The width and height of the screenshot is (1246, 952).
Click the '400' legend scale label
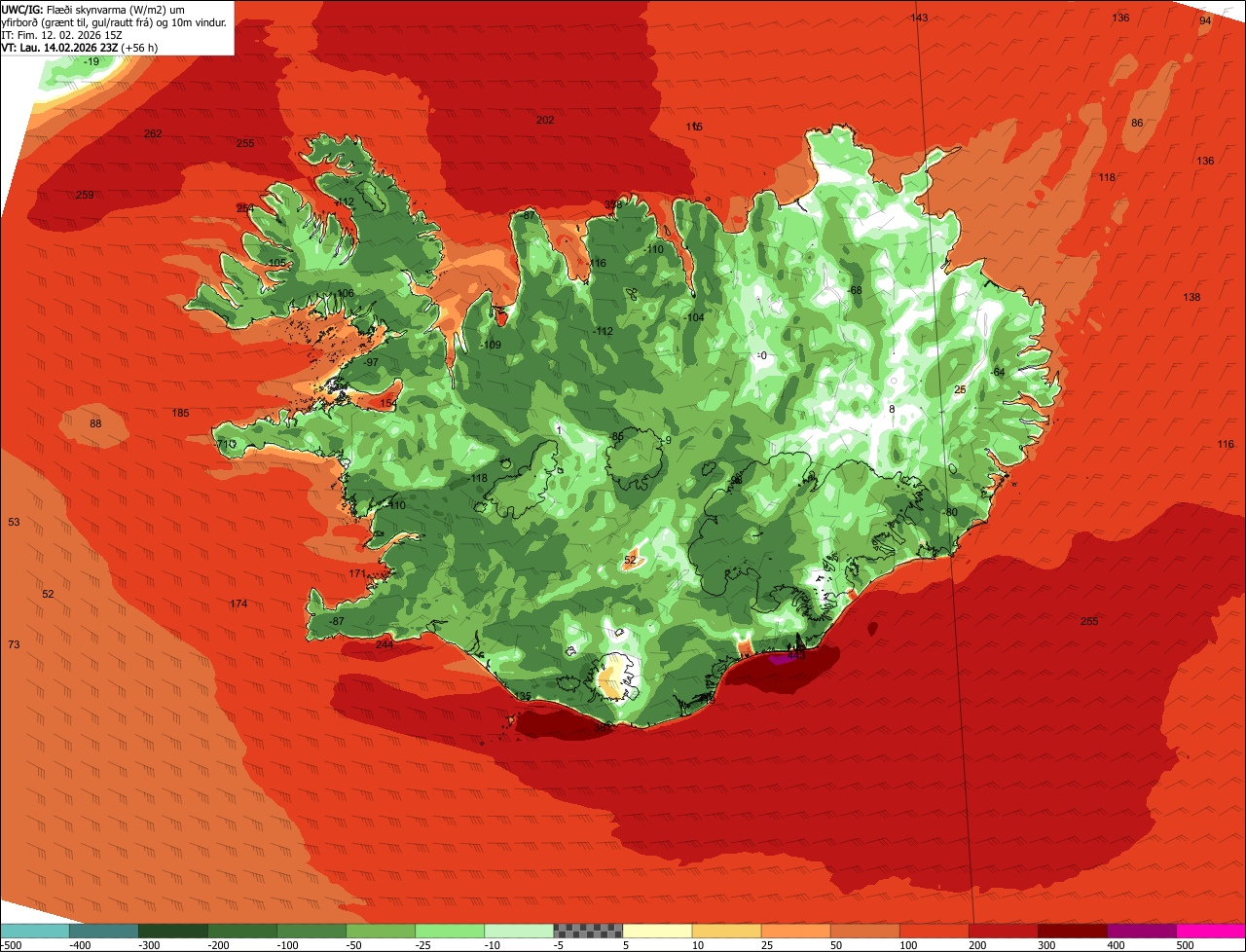tap(1116, 945)
